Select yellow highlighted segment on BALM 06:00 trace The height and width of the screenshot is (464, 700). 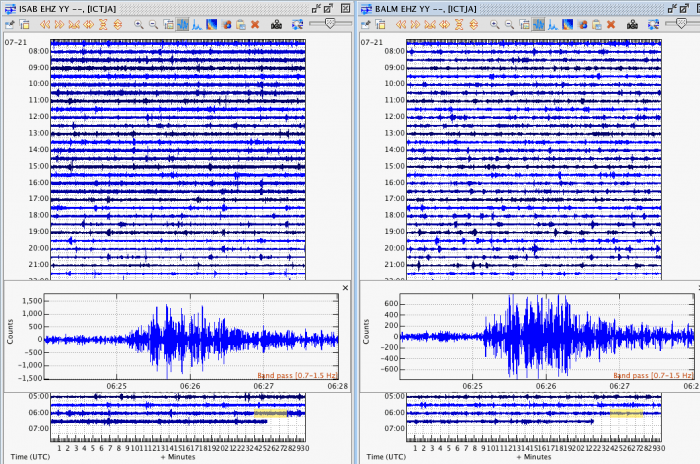[x=626, y=413]
